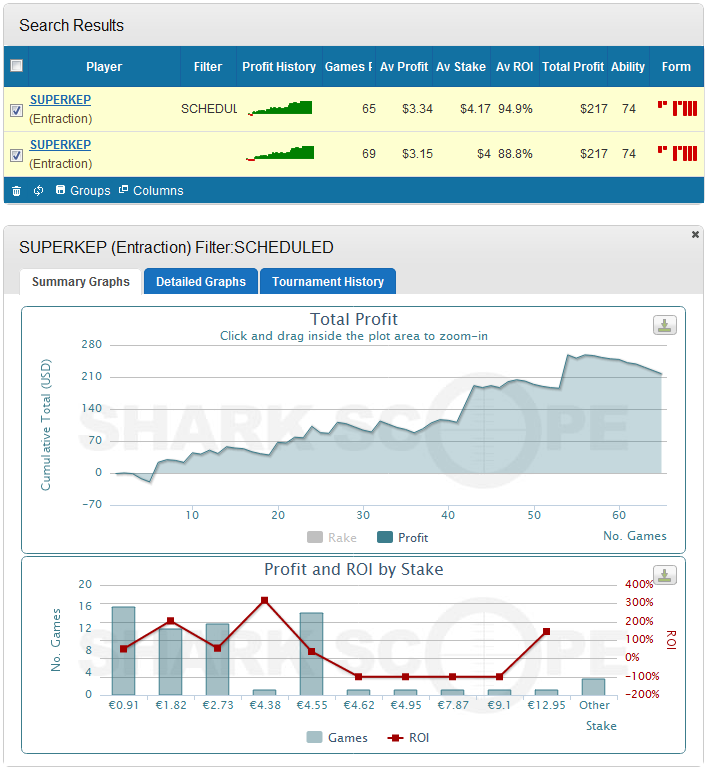
Task: Sort by Av Stake column header
Action: 461,67
